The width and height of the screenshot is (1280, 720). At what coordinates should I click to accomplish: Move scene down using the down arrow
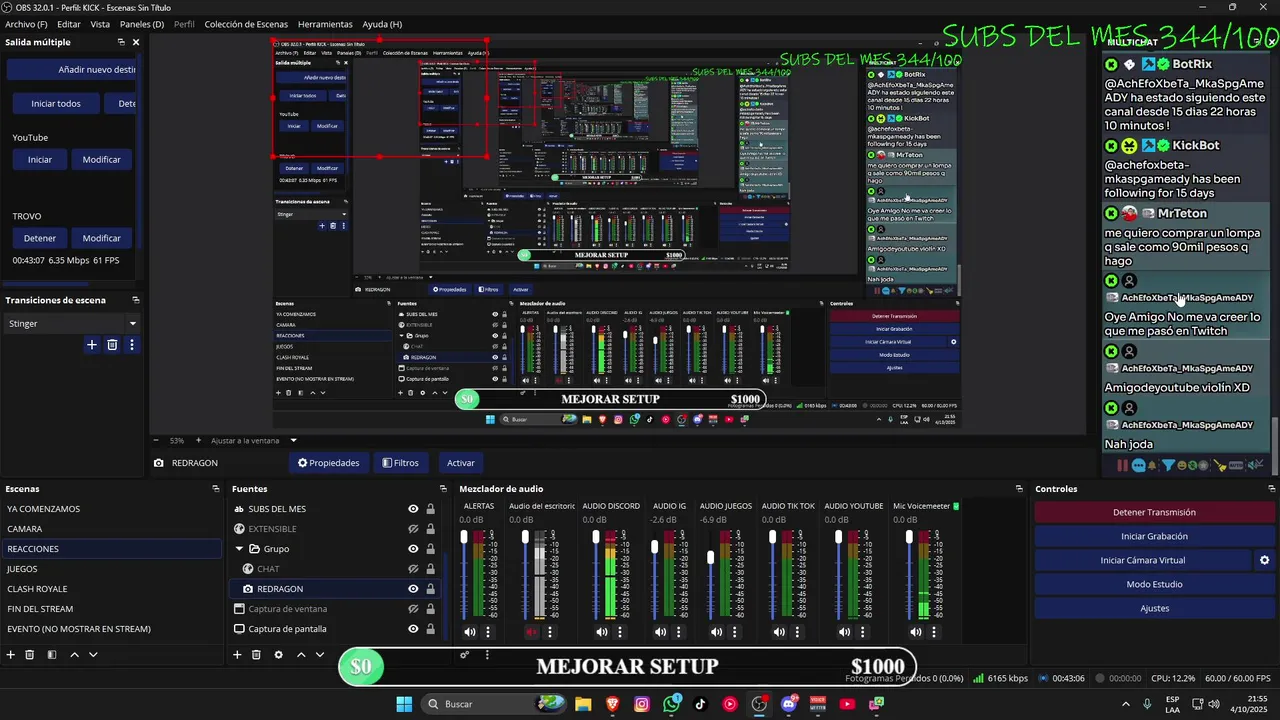(x=93, y=655)
